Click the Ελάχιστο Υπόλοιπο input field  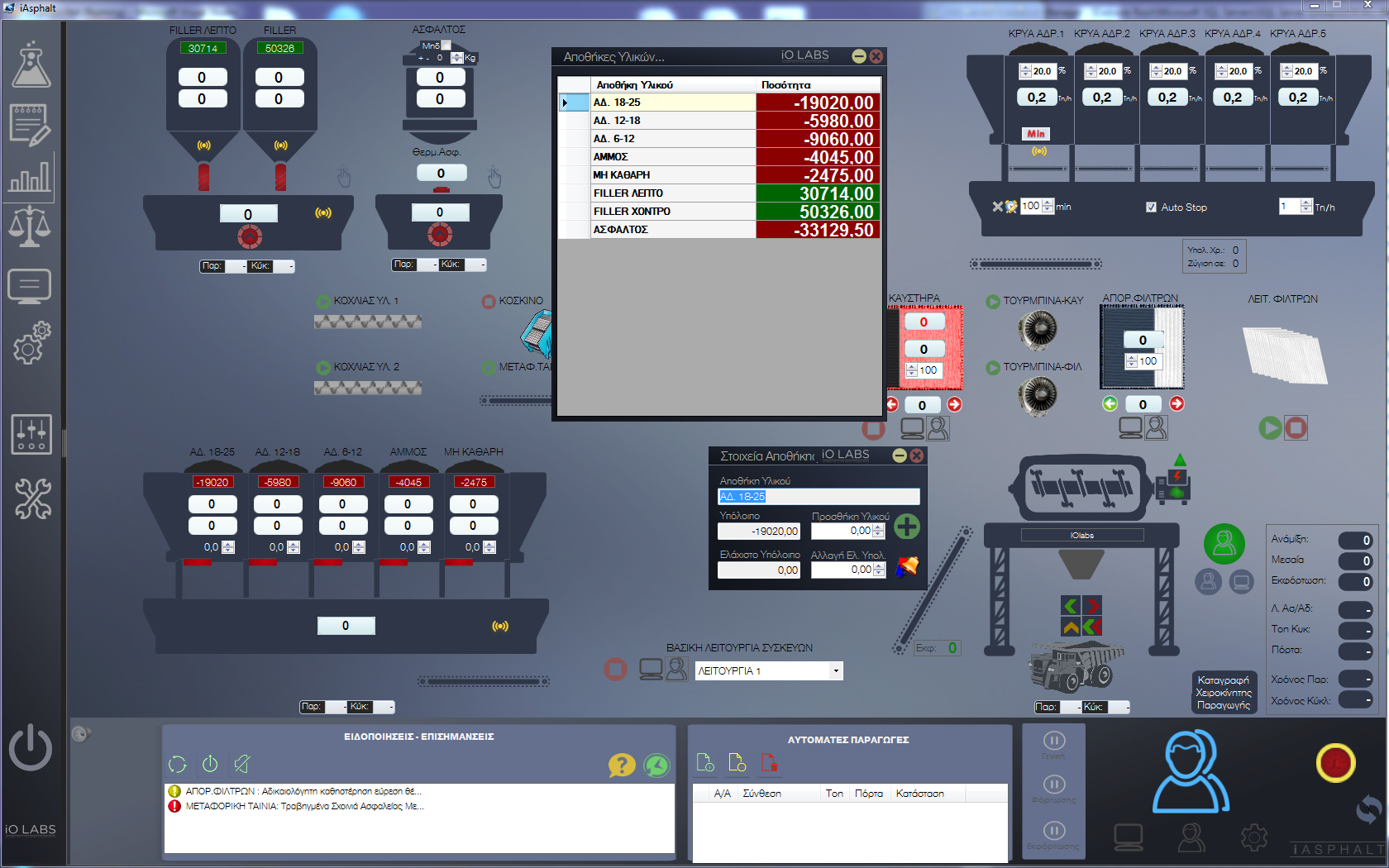(758, 570)
